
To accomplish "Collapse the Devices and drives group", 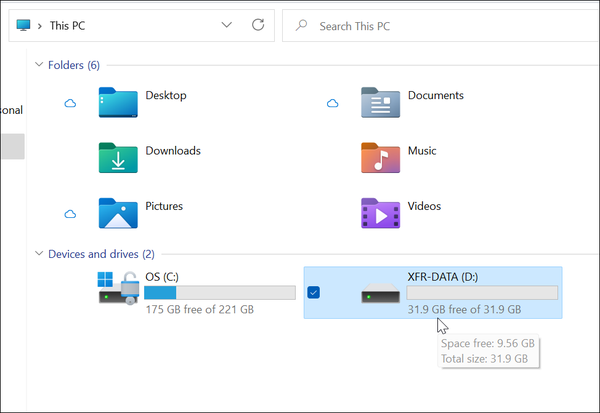I will [x=38, y=254].
